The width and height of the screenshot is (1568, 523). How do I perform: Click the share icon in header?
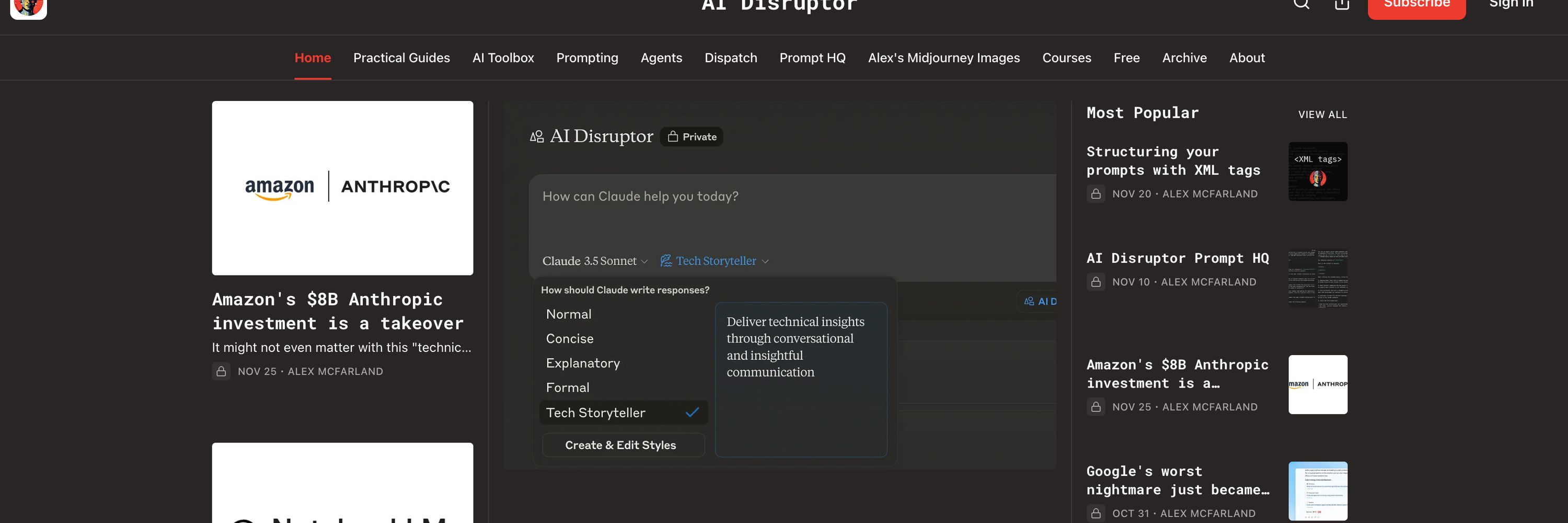(x=1342, y=3)
